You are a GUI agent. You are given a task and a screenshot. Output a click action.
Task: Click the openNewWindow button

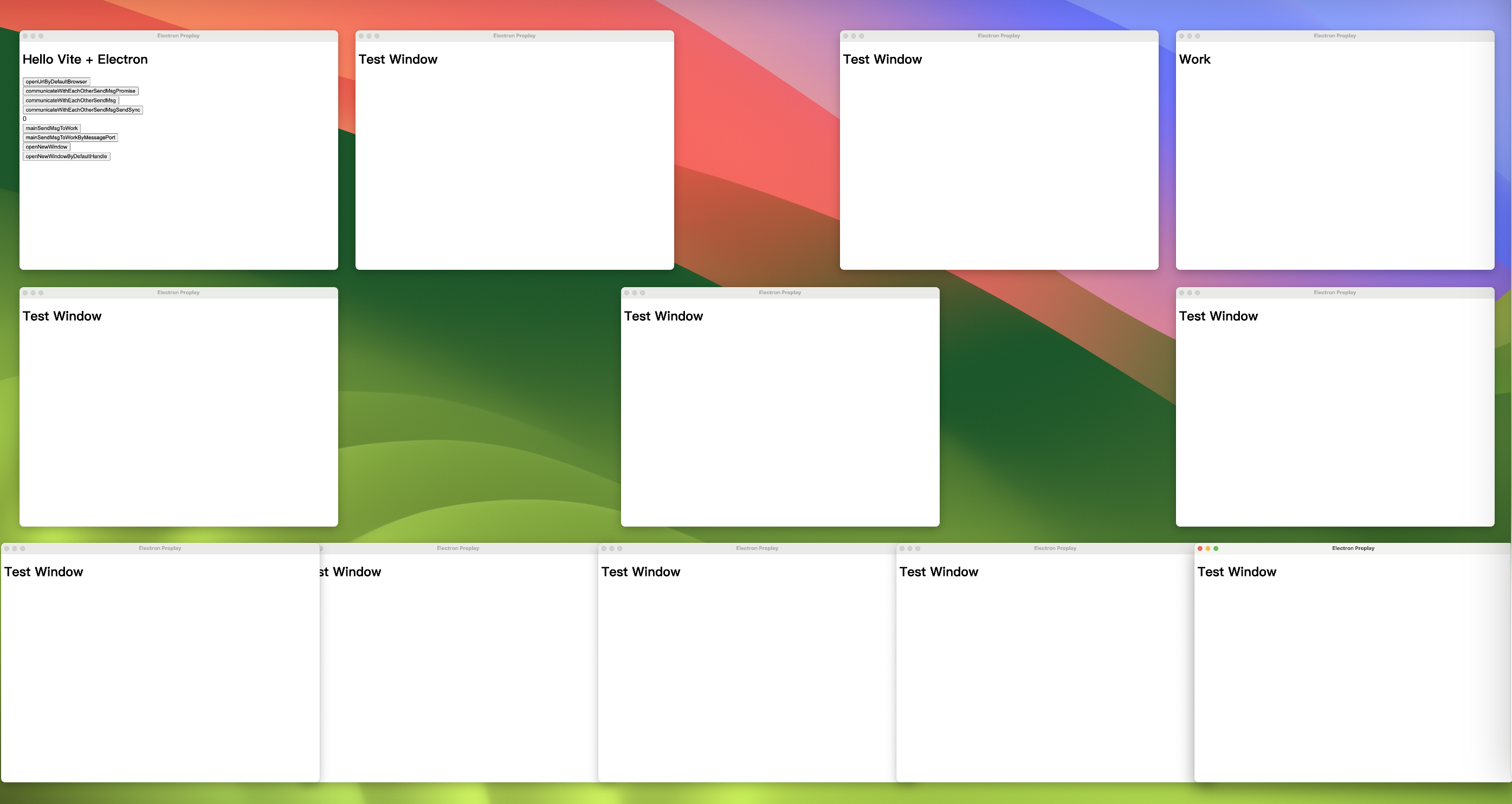click(47, 147)
